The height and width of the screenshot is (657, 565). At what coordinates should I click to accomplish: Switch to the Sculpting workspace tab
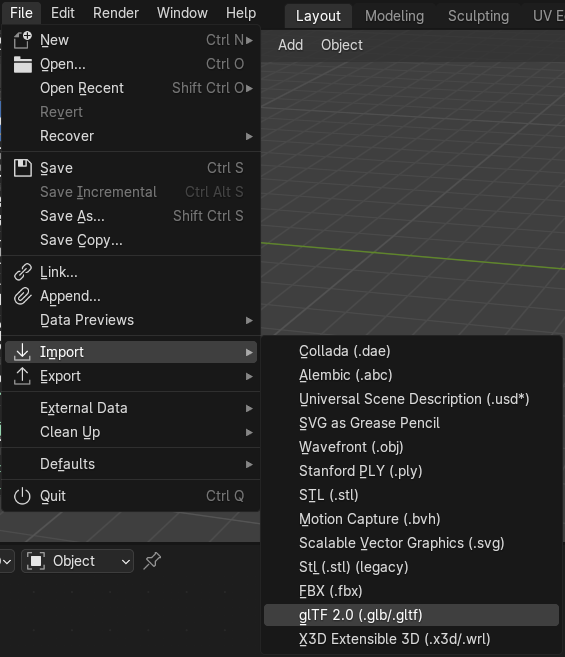(x=478, y=16)
